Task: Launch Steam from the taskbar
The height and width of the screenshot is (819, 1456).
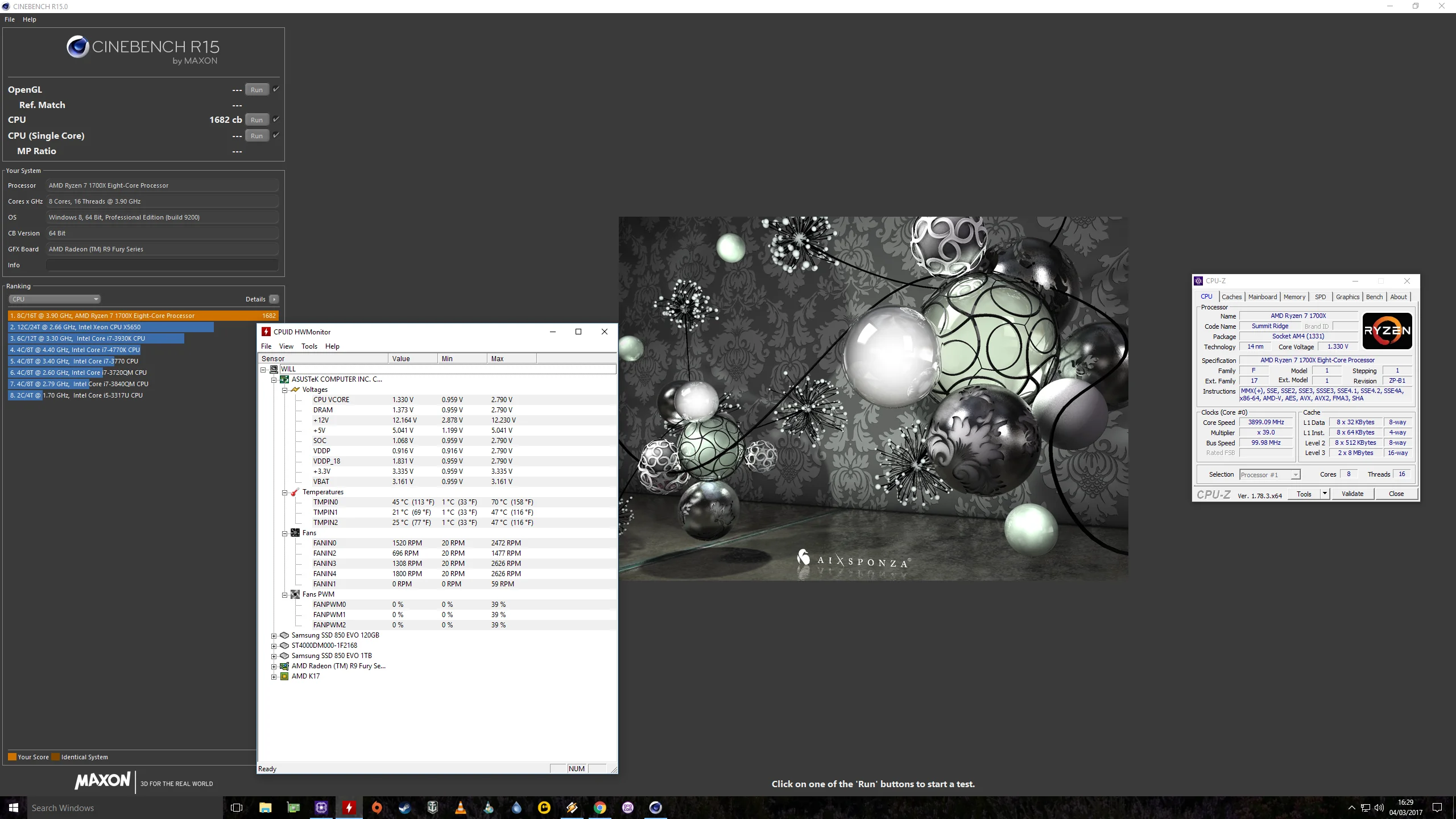Action: (x=405, y=808)
